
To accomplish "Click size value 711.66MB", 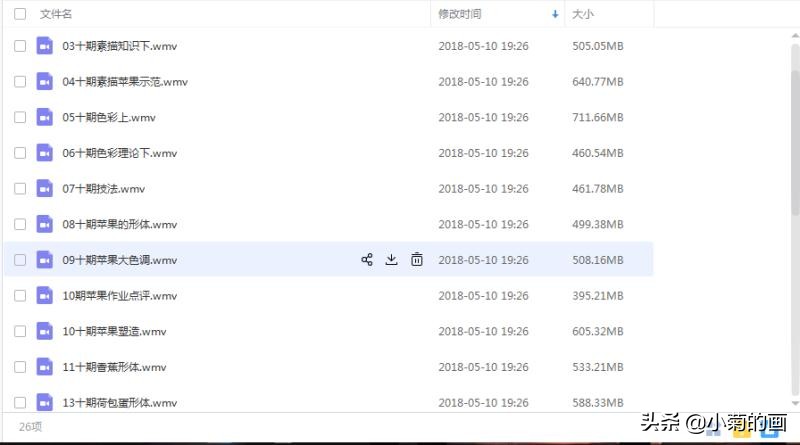I will (x=597, y=117).
